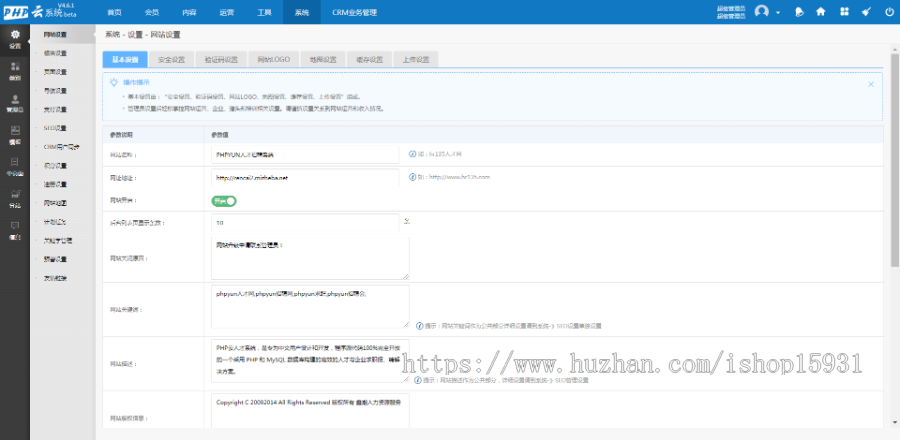900x440 pixels.
Task: Toggle the 网站开启 green switch
Action: (223, 200)
